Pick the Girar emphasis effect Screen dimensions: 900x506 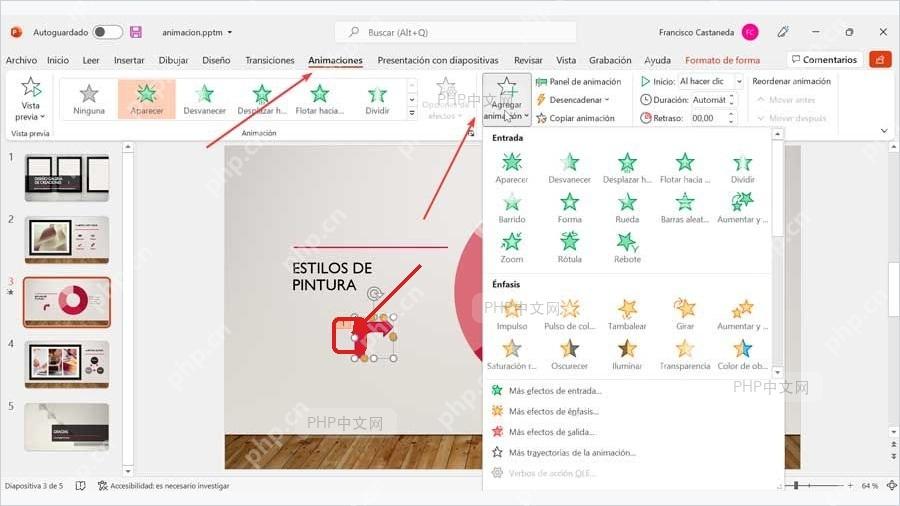(685, 314)
